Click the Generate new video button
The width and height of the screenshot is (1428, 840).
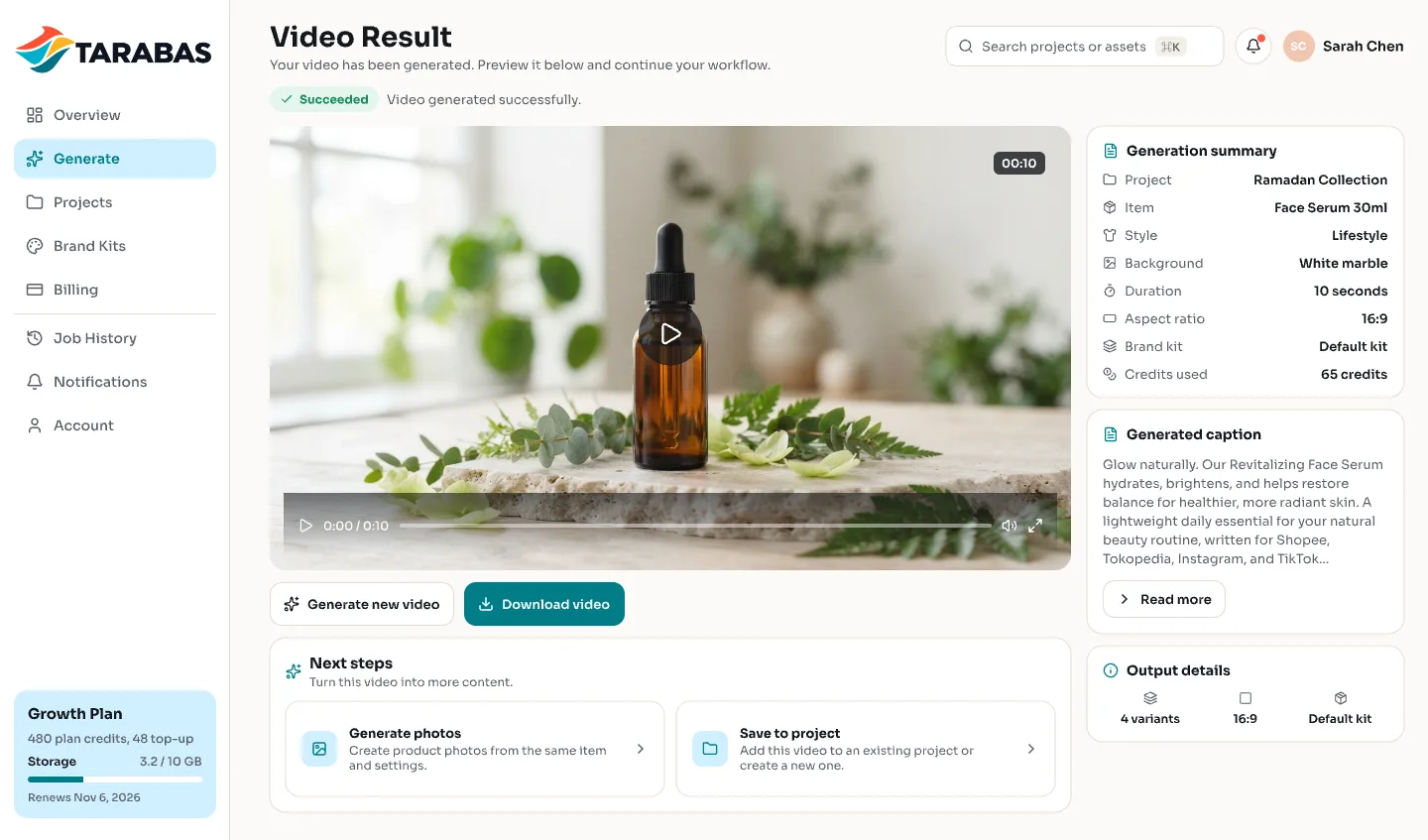pos(362,604)
